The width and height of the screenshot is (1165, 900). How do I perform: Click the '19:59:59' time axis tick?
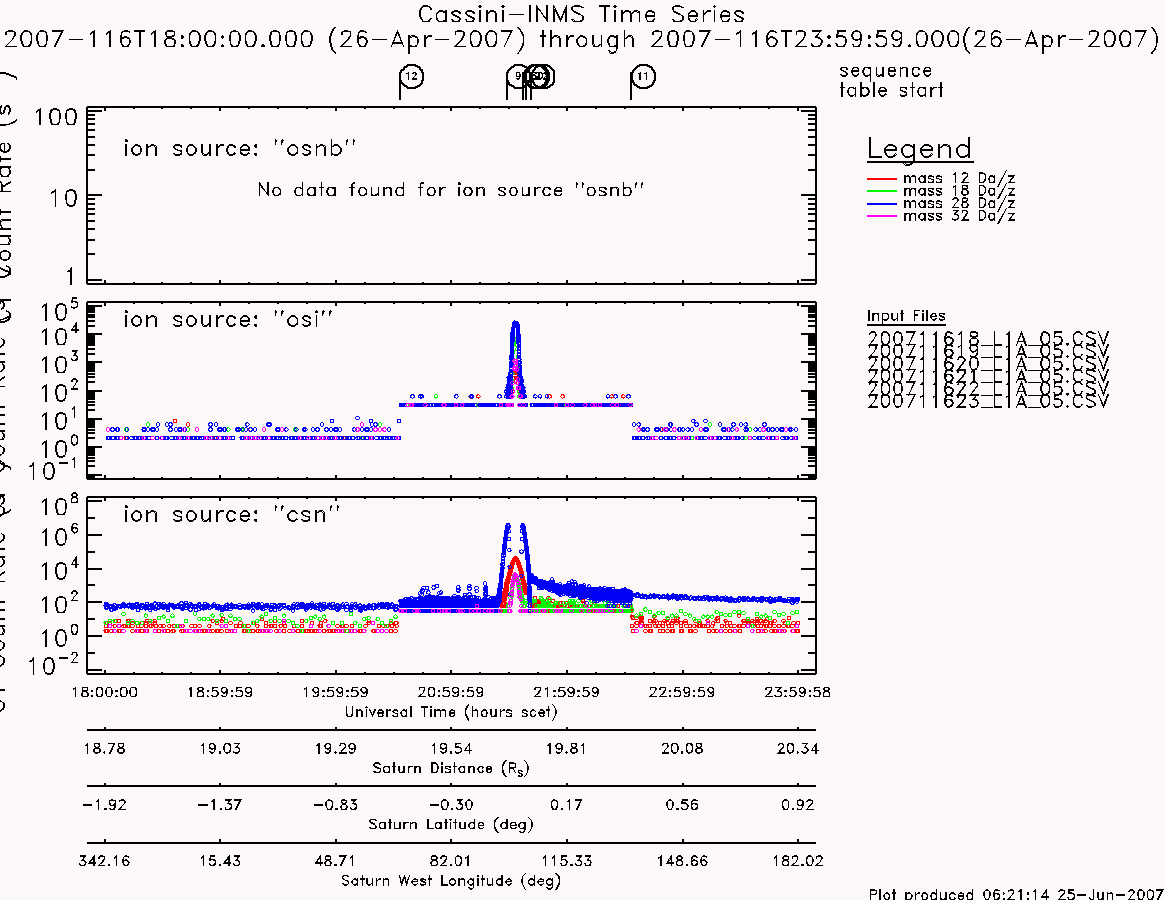pyautogui.click(x=335, y=692)
